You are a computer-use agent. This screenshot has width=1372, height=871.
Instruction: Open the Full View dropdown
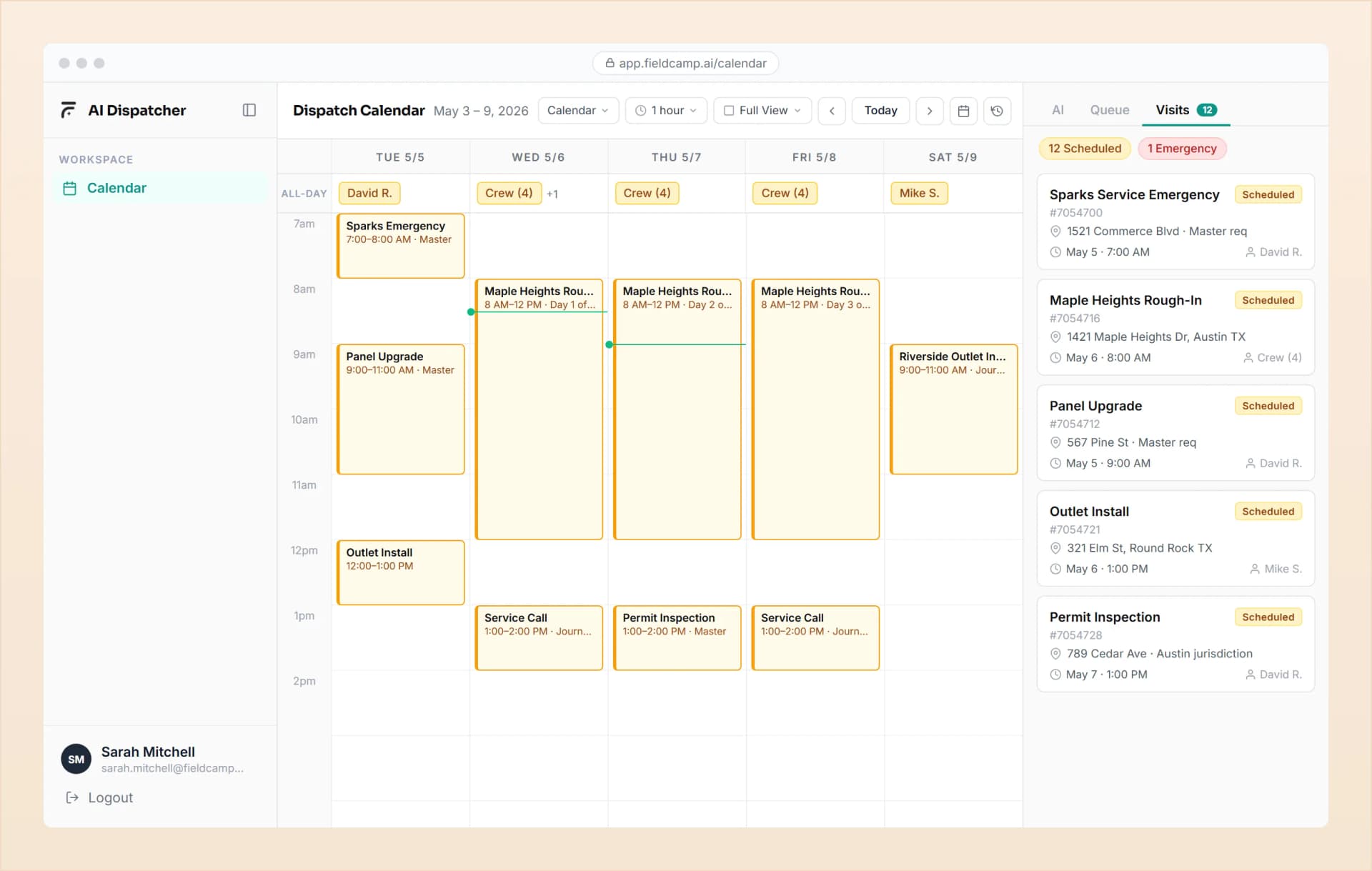coord(762,111)
